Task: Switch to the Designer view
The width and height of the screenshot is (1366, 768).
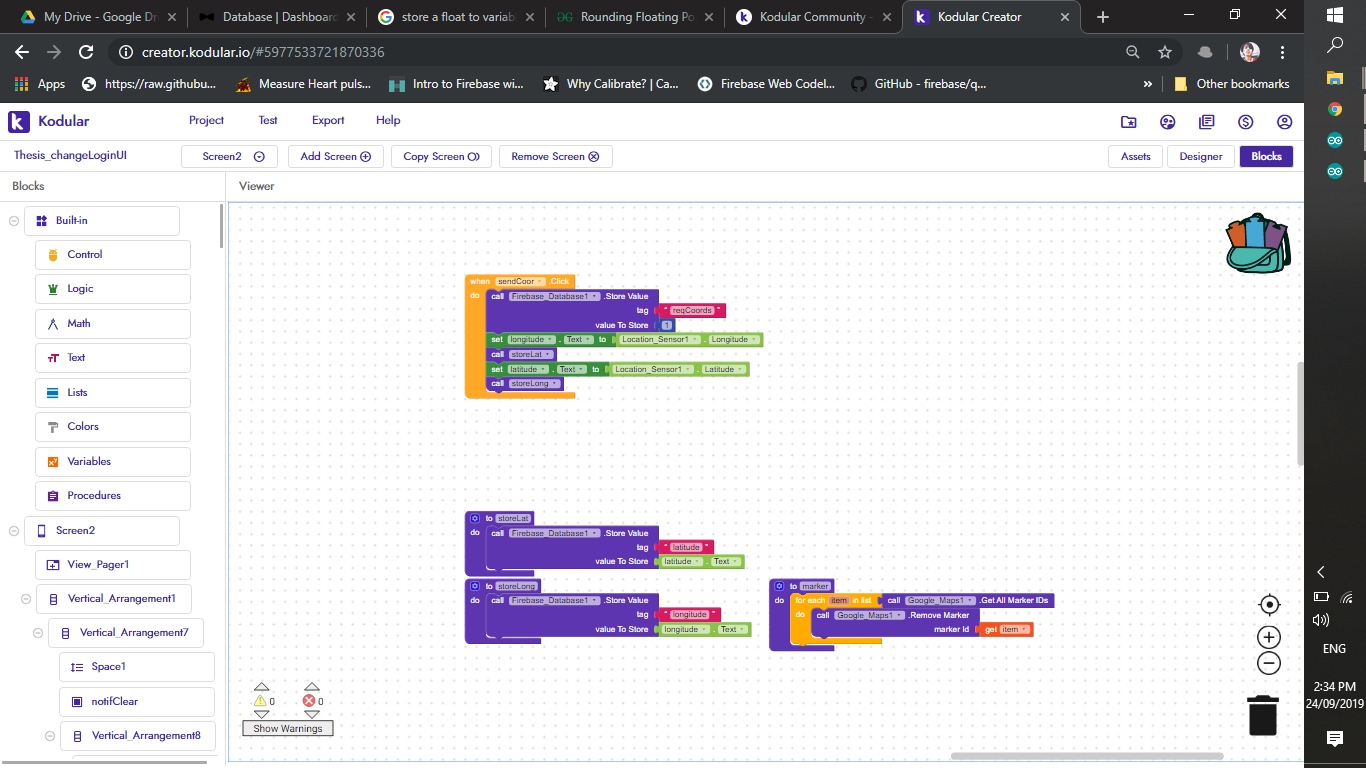Action: 1200,157
